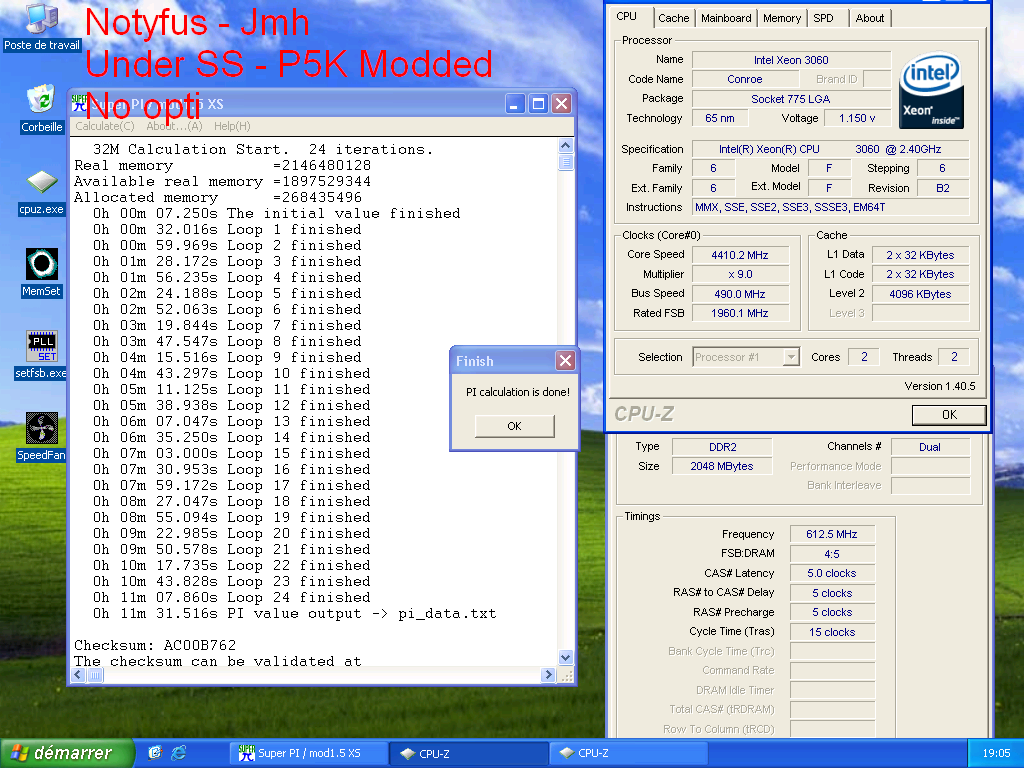Click the Super PI vertical scrollbar thumb
This screenshot has width=1024, height=768.
click(566, 162)
